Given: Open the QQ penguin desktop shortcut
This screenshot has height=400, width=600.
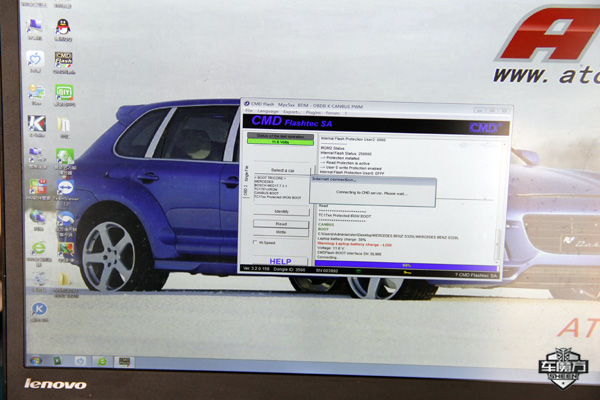Looking at the screenshot, I should tap(63, 29).
